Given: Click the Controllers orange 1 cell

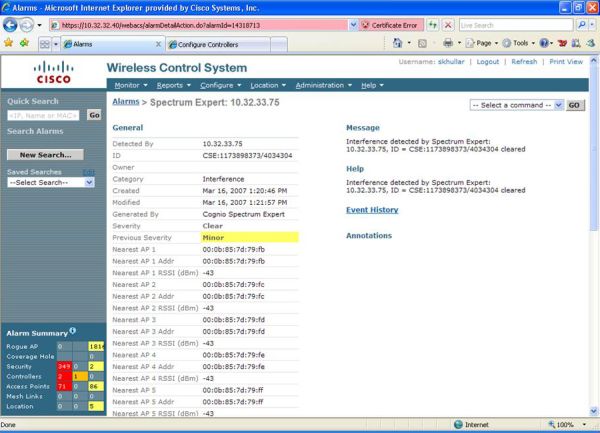Looking at the screenshot, I should 80,376.
